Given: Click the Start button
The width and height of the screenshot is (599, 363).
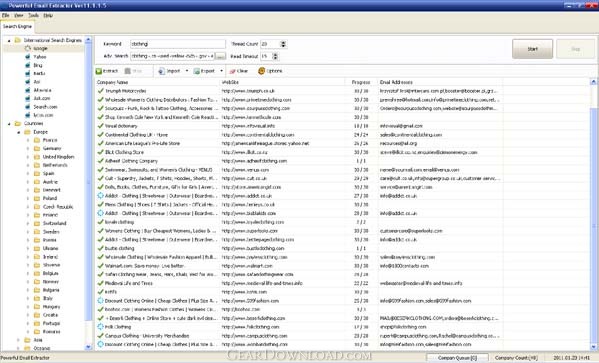Looking at the screenshot, I should tap(533, 49).
